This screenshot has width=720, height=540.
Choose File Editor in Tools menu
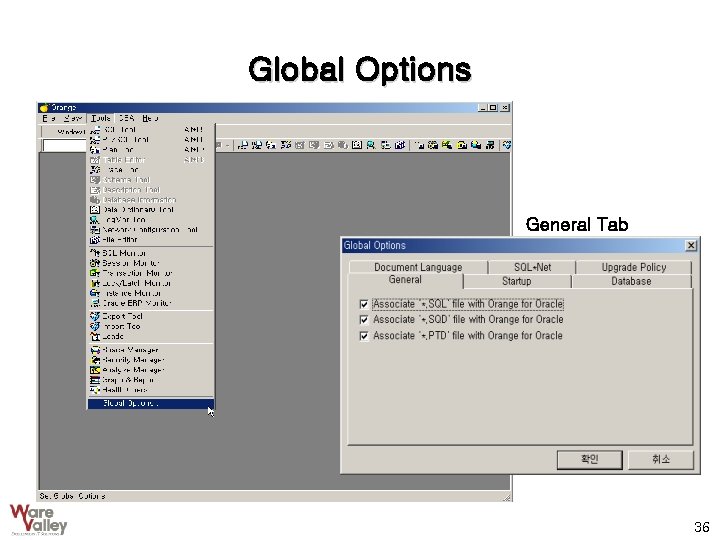coord(151,240)
